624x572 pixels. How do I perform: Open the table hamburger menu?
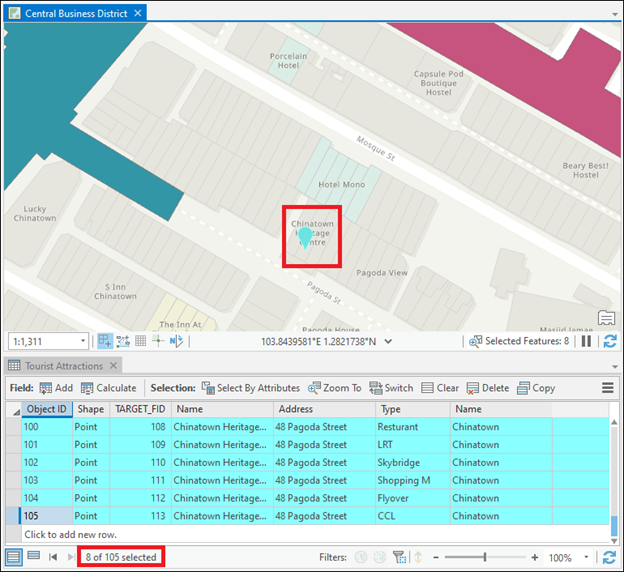tap(608, 388)
